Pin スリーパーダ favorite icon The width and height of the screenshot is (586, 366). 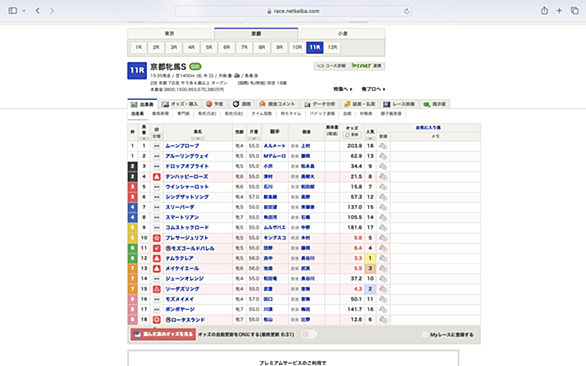tap(383, 207)
